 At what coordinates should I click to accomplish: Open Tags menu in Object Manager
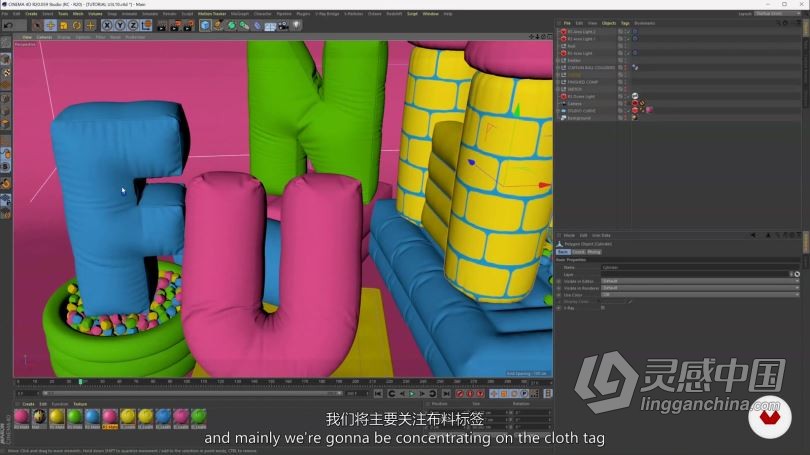tap(625, 23)
